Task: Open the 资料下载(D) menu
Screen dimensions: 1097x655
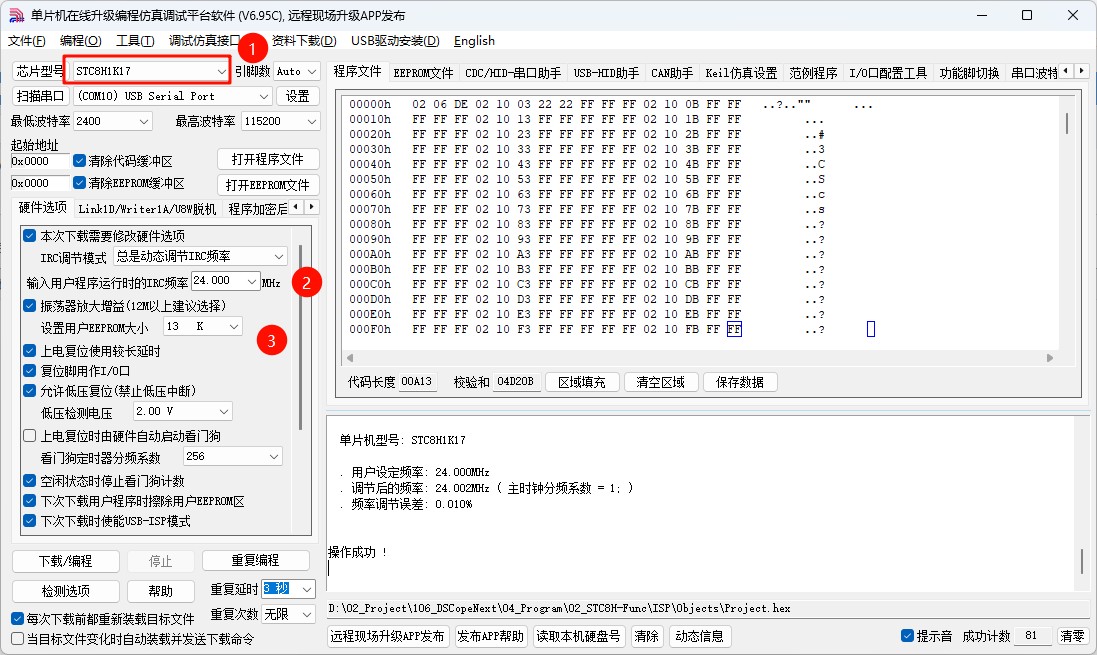Action: pos(304,41)
